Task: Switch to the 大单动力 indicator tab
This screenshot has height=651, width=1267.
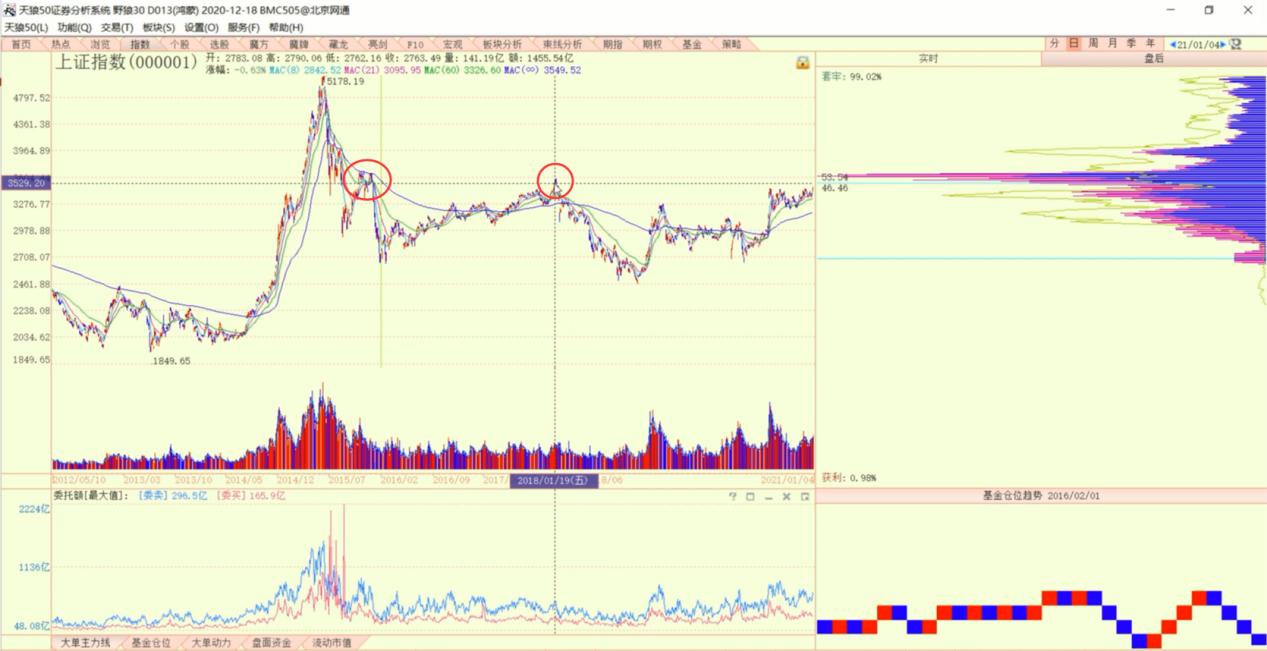Action: 211,643
